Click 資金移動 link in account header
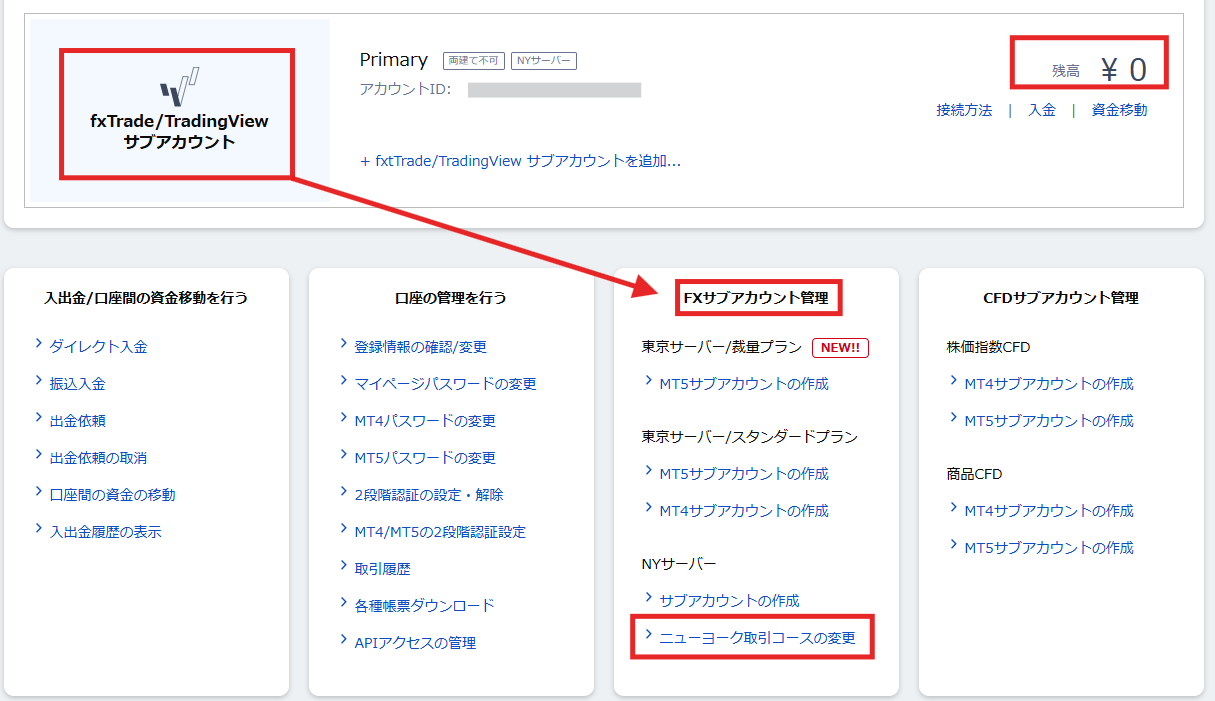Image resolution: width=1215 pixels, height=701 pixels. coord(1119,111)
